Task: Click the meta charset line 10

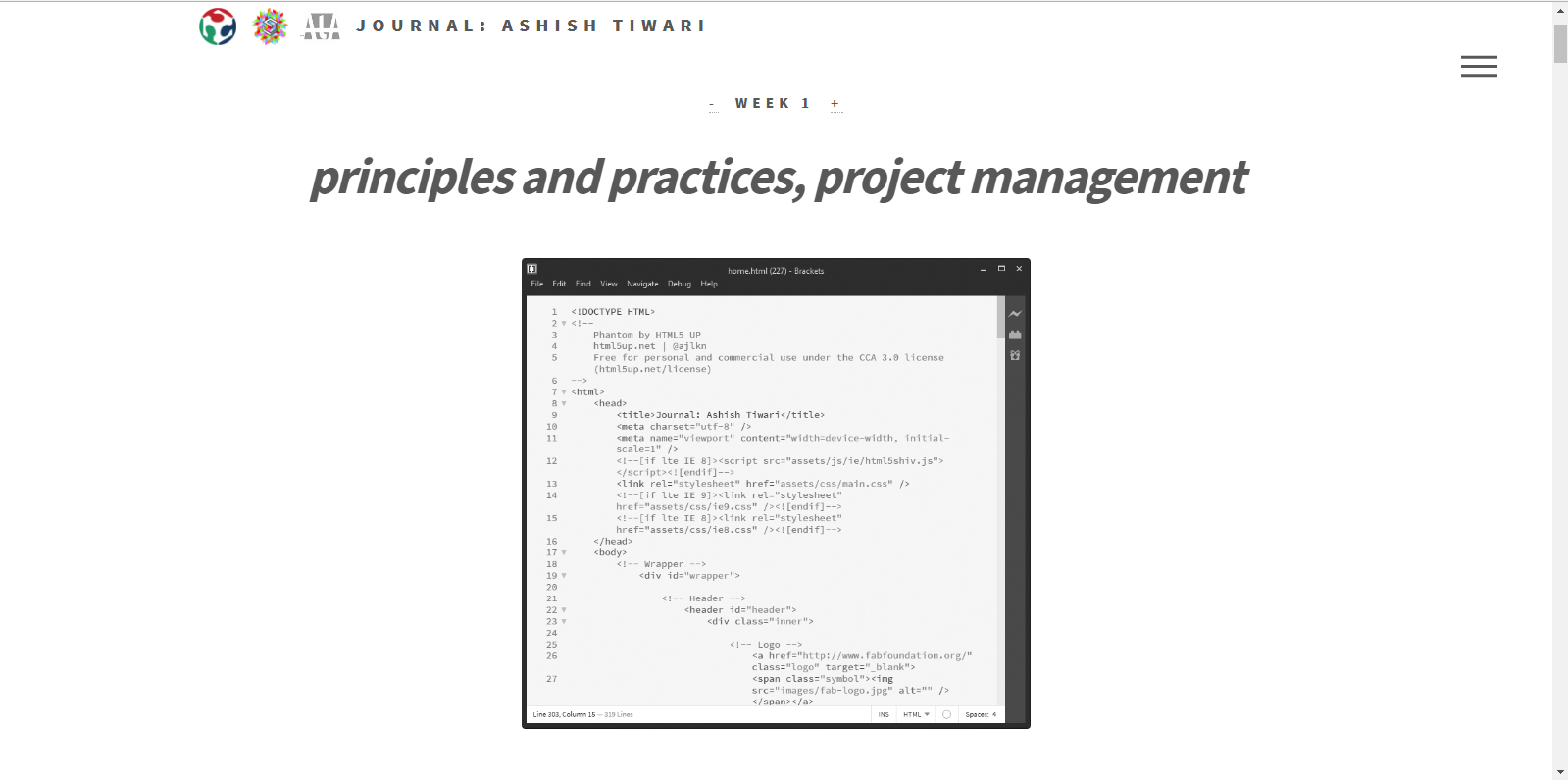Action: [683, 427]
